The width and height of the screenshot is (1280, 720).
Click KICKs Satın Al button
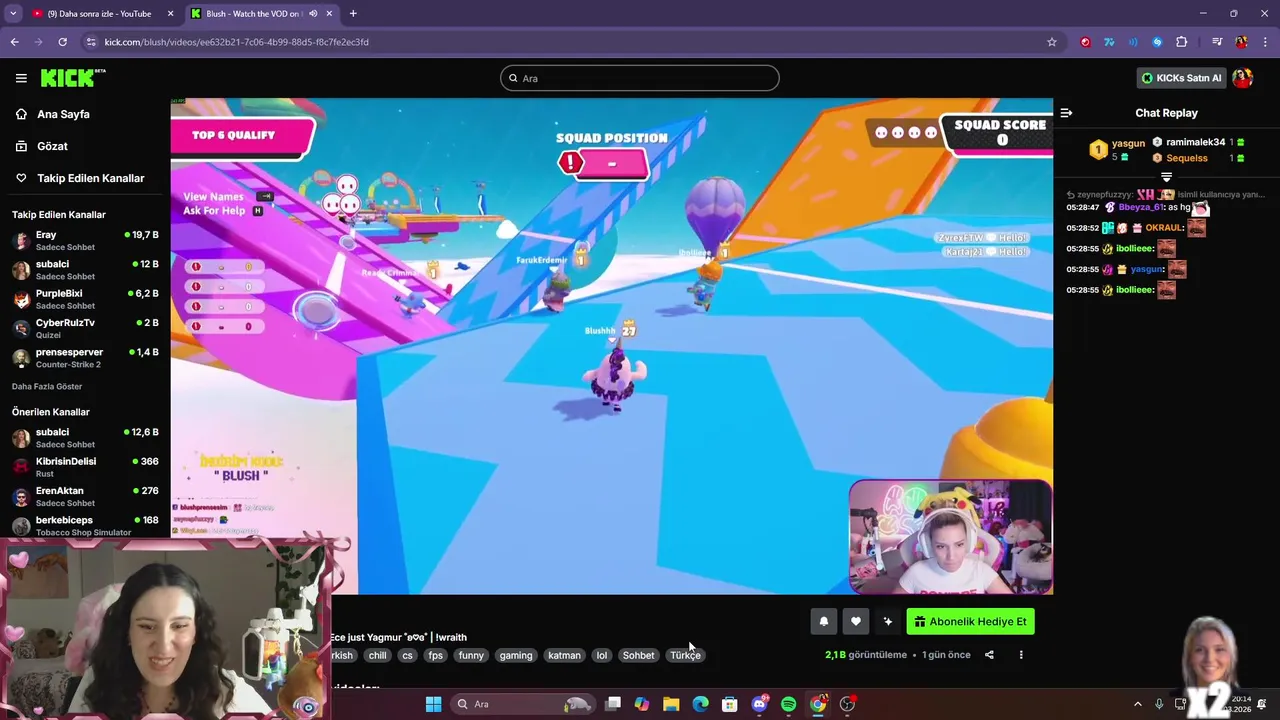pos(1181,78)
